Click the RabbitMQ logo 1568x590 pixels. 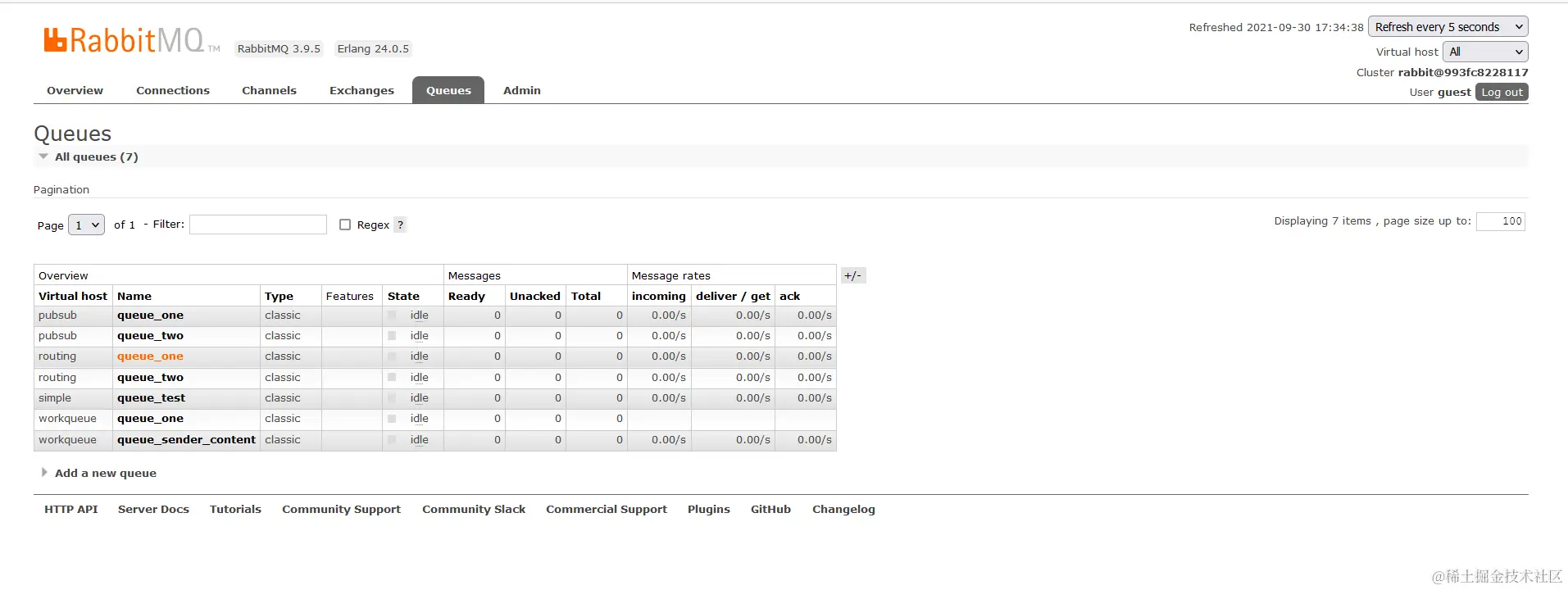coord(131,40)
